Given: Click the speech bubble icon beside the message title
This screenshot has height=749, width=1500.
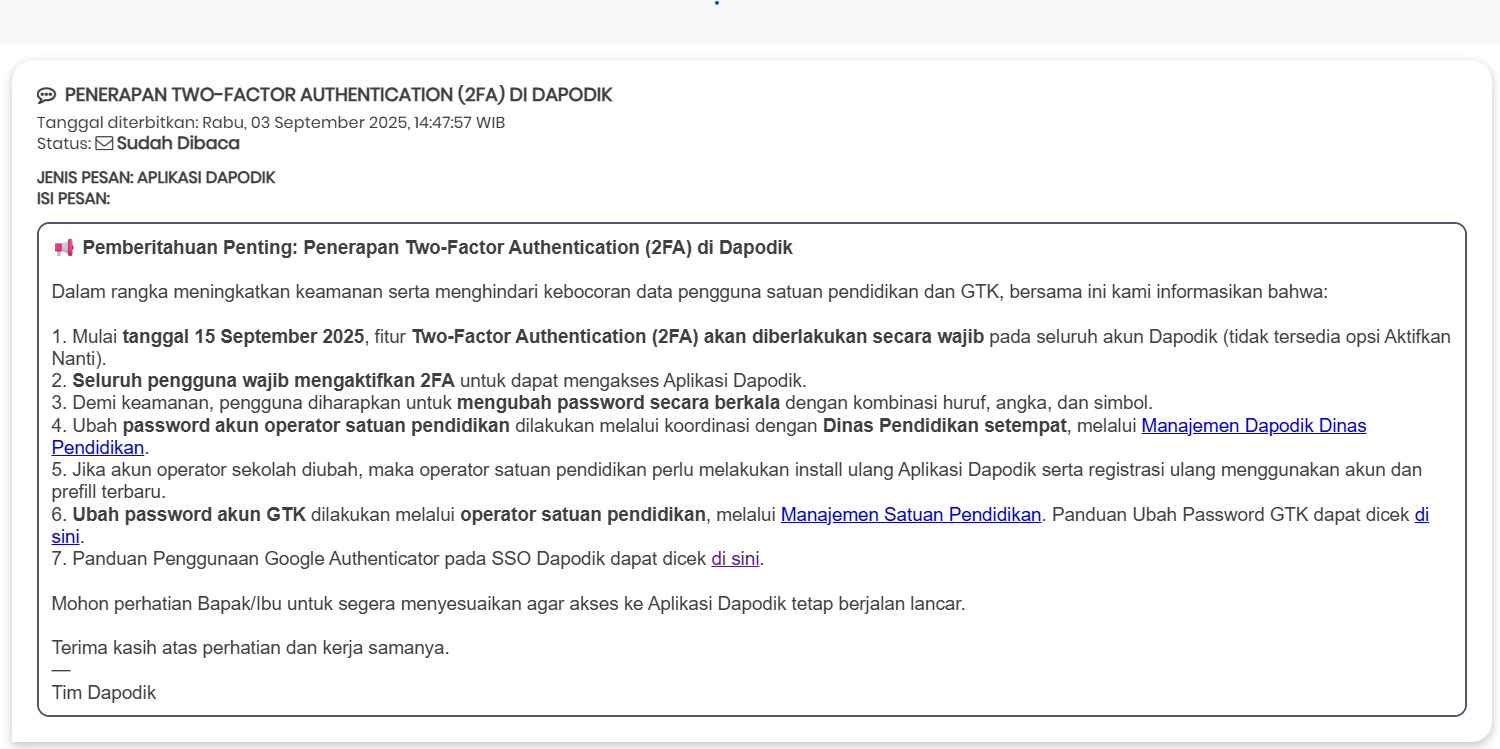Looking at the screenshot, I should point(46,96).
